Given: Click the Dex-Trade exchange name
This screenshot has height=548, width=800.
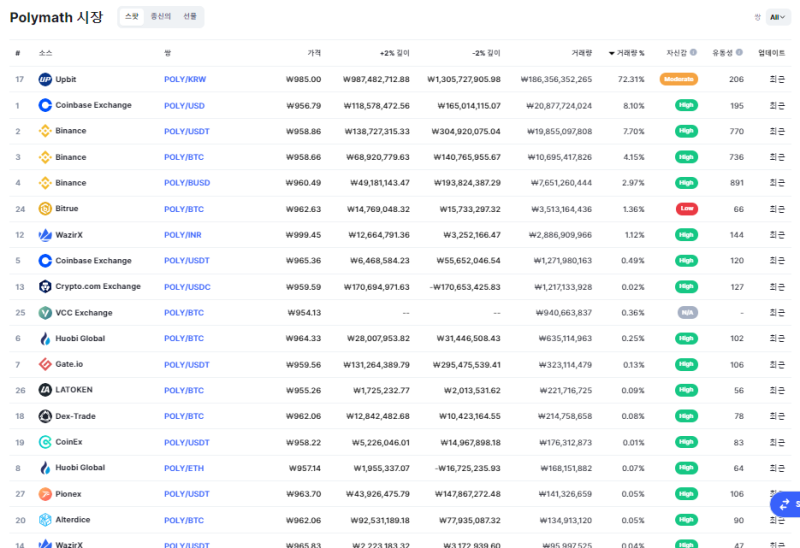Looking at the screenshot, I should tap(76, 416).
